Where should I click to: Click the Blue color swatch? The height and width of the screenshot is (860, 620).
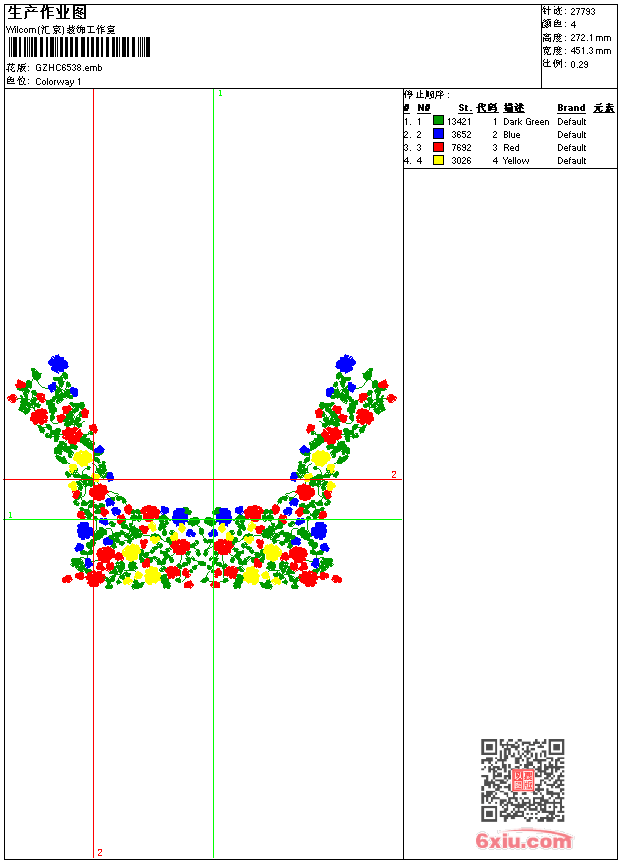(438, 134)
